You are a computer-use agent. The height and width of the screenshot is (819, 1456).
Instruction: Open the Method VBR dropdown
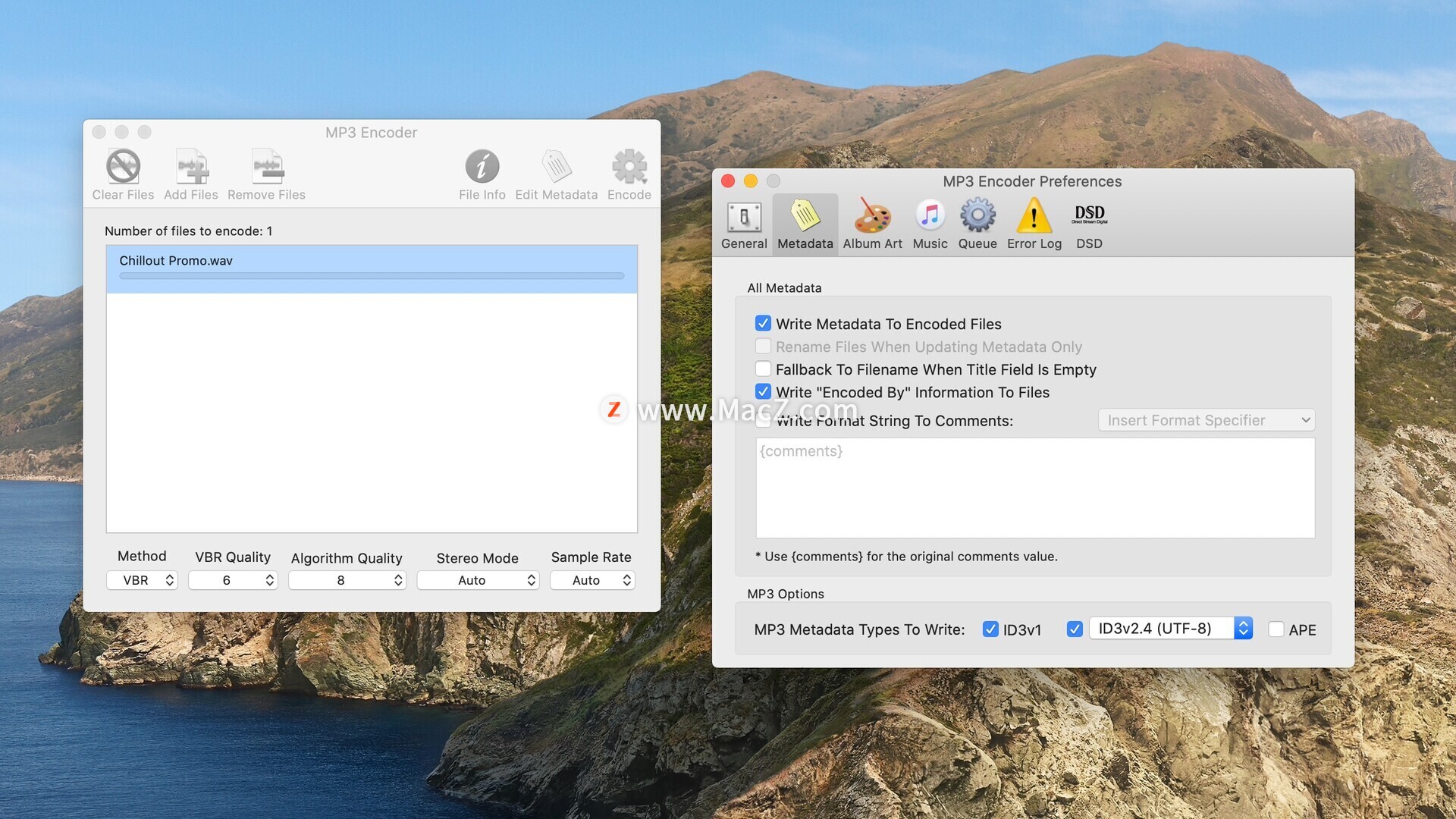coord(142,580)
